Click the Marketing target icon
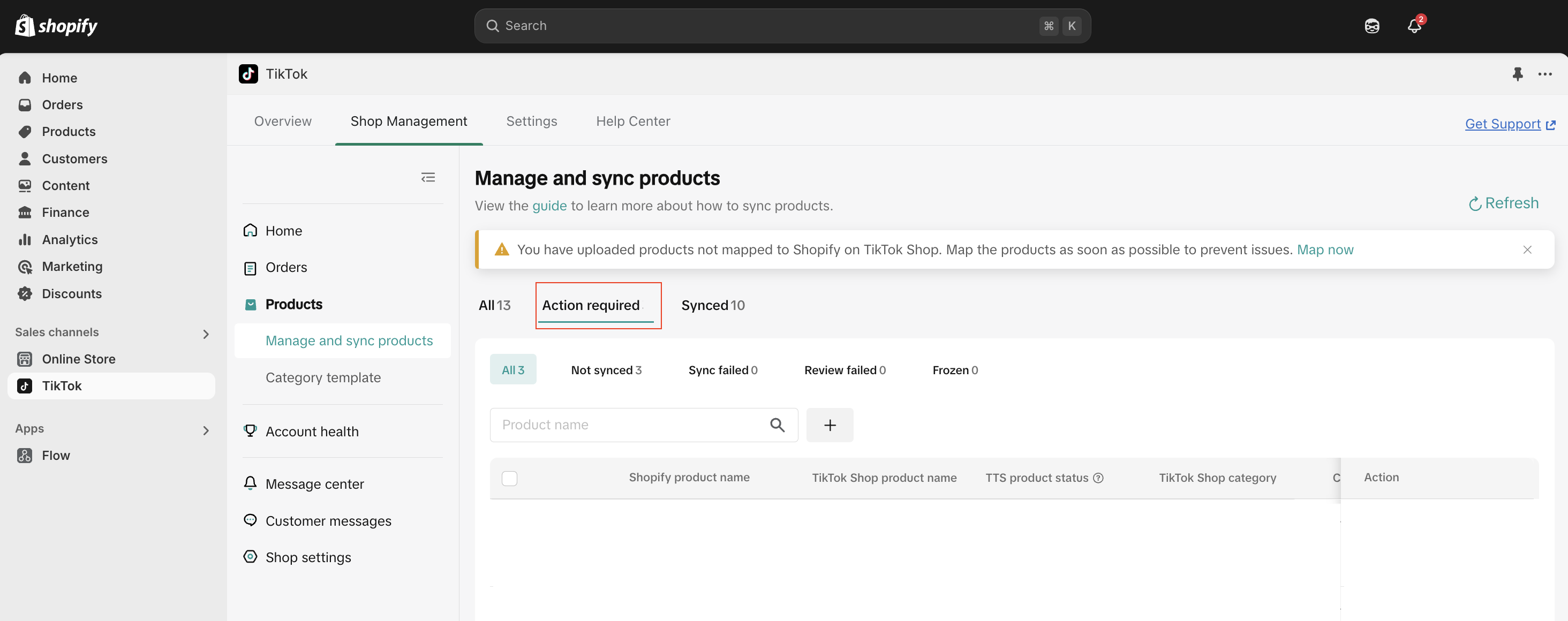This screenshot has height=621, width=1568. coord(25,267)
